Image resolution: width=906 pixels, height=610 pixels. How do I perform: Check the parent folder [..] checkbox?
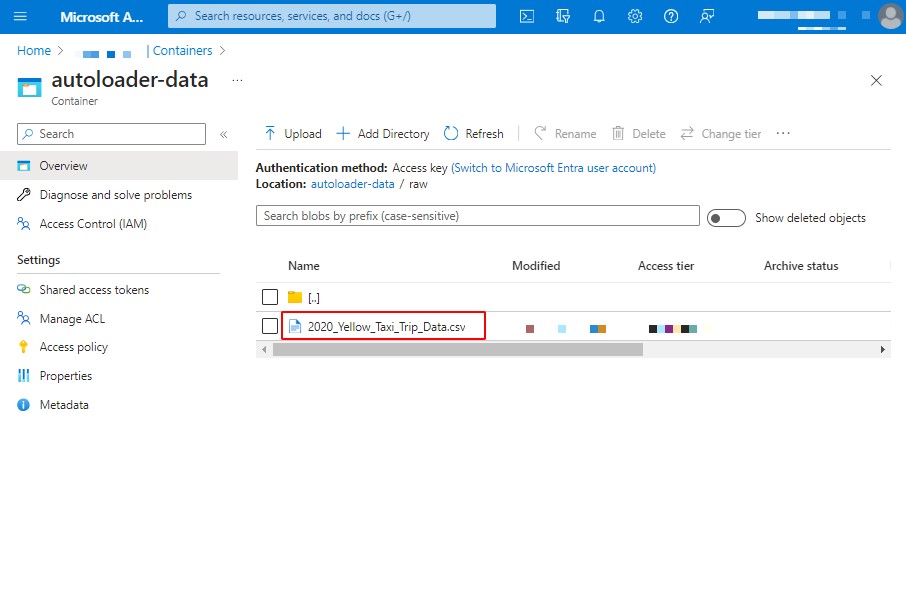[x=269, y=297]
